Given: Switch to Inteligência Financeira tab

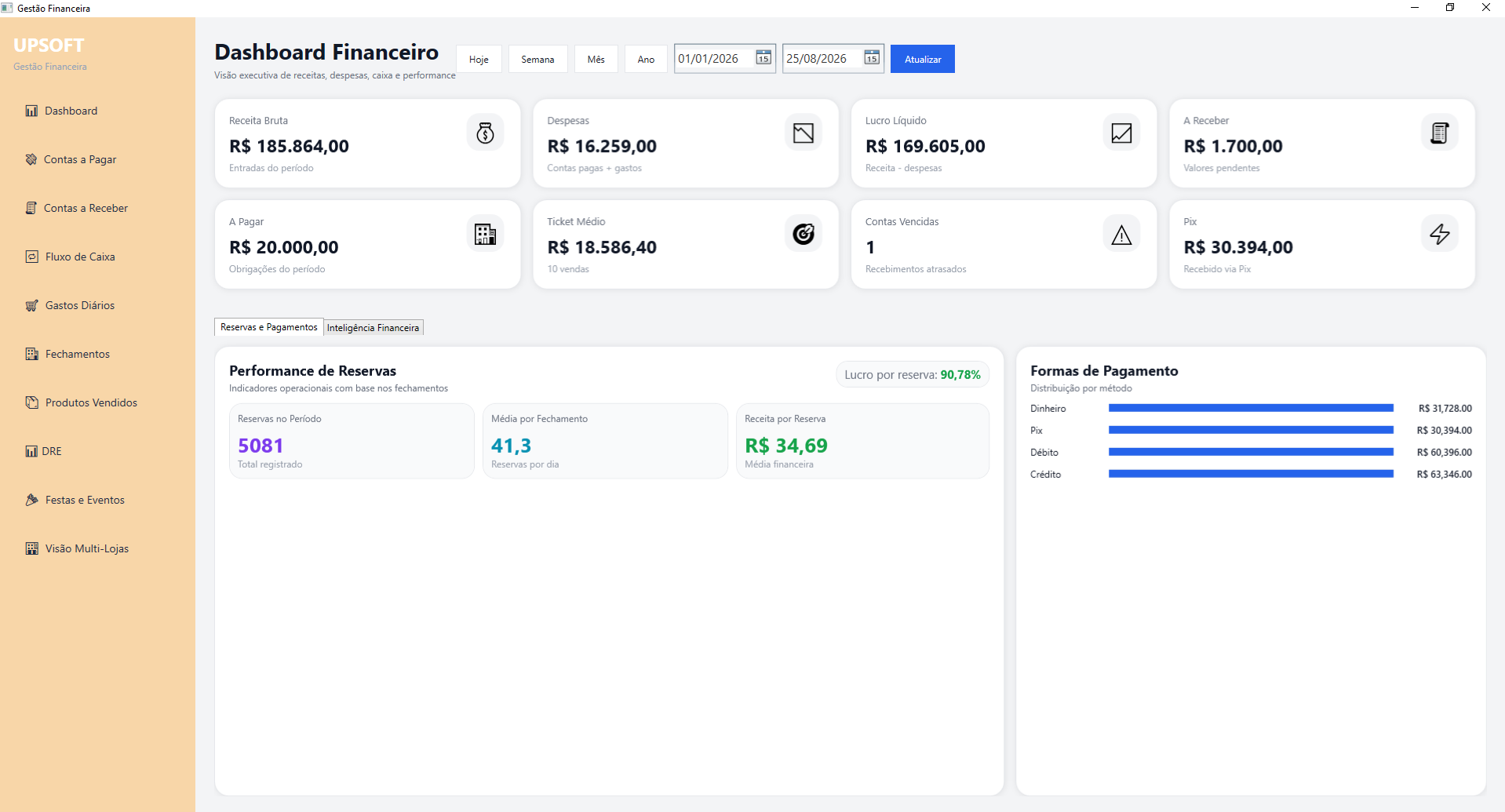Looking at the screenshot, I should click(374, 328).
